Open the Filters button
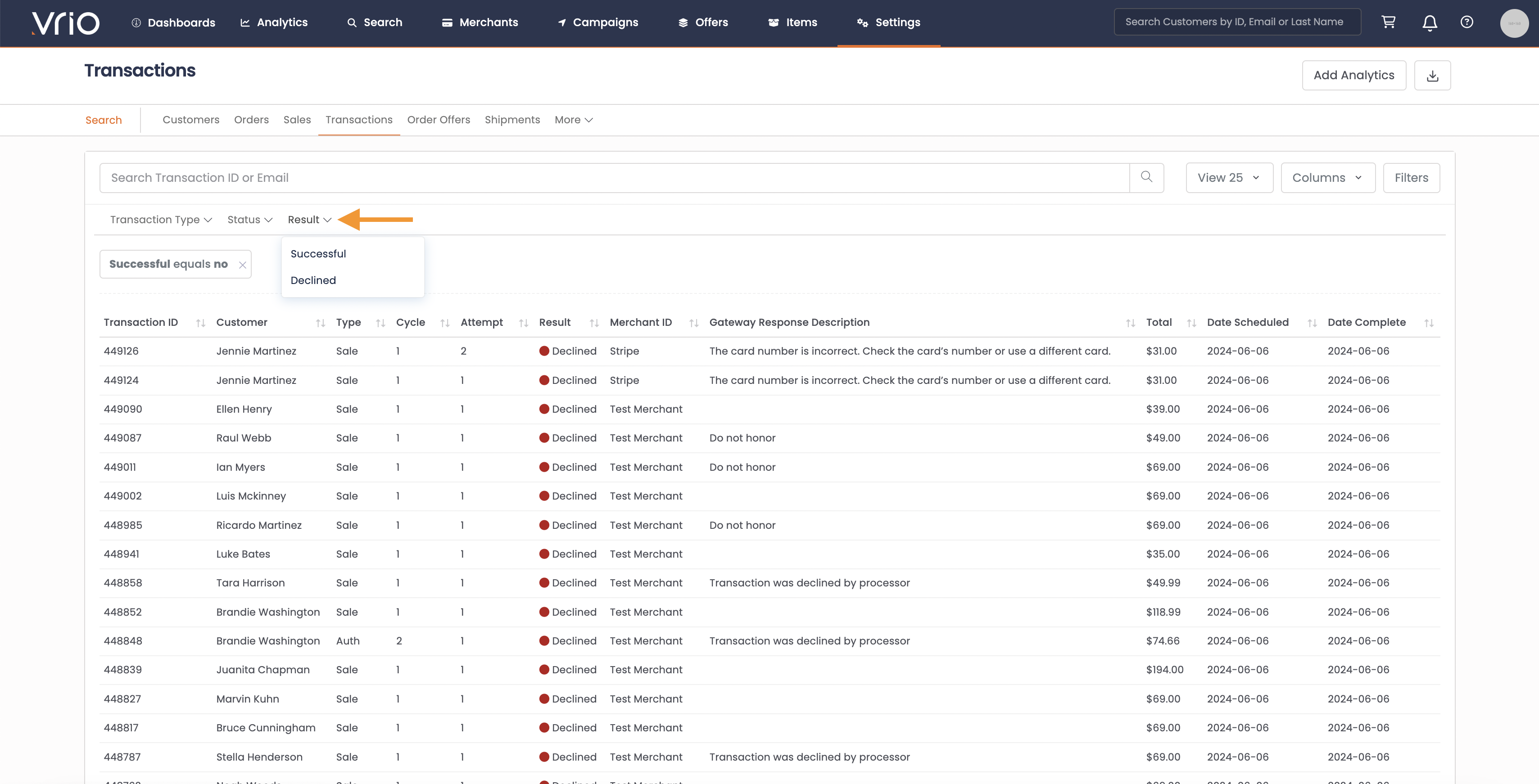This screenshot has height=784, width=1539. click(x=1411, y=178)
